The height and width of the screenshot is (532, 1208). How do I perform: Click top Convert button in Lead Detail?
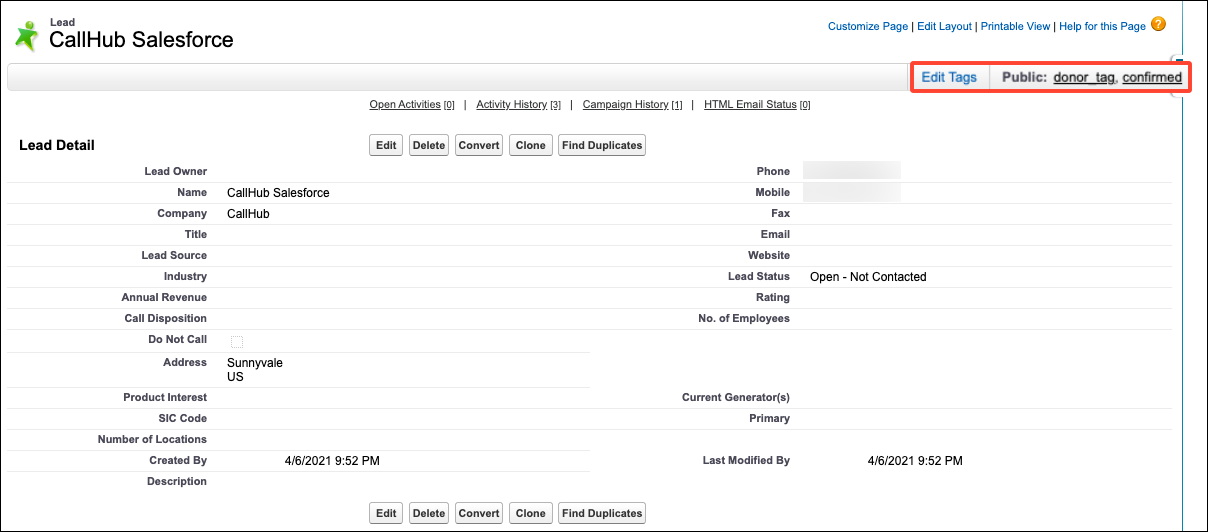[x=479, y=145]
